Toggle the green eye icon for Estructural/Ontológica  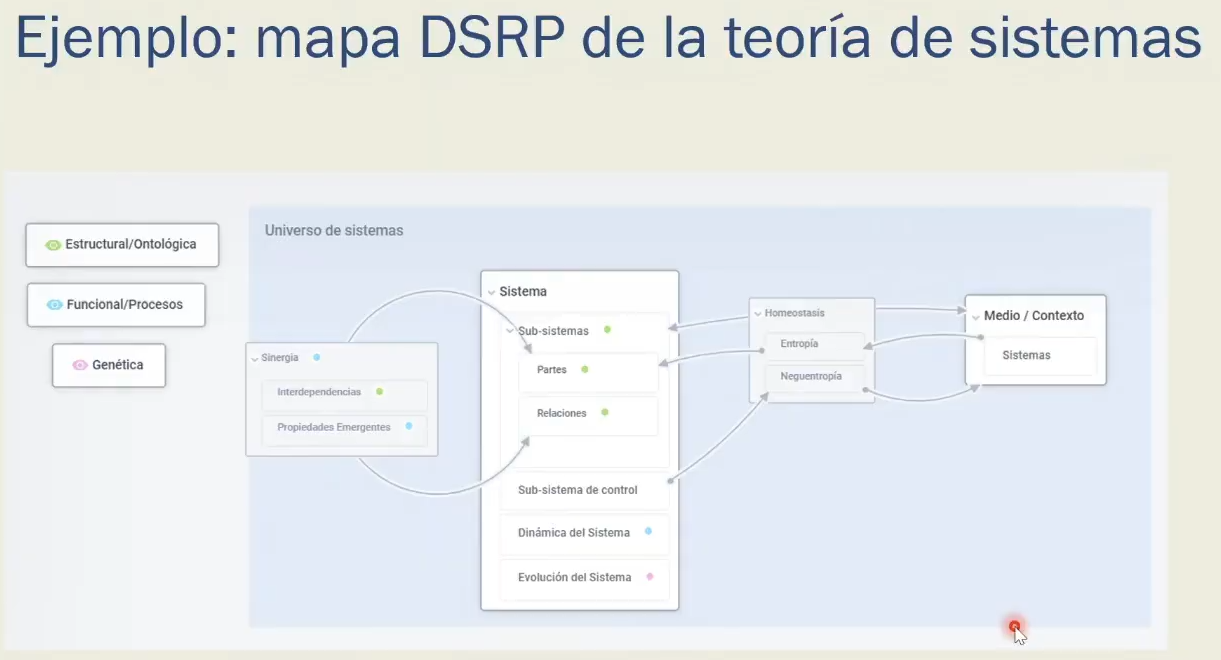[53, 245]
